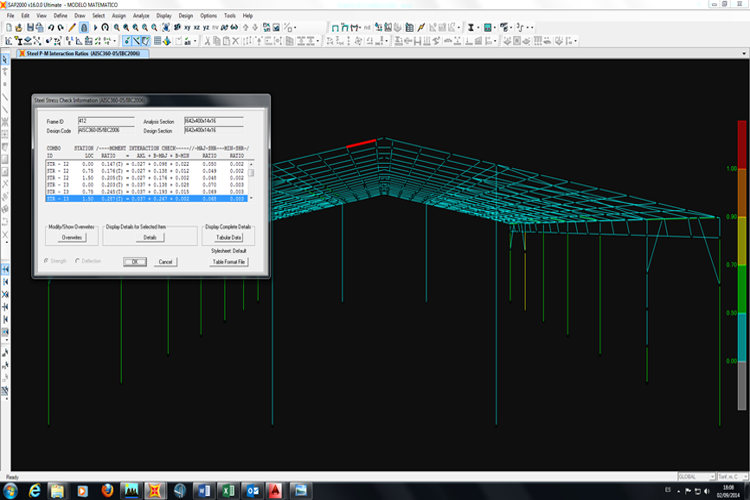The width and height of the screenshot is (750, 500).
Task: Toggle the first snap-to-points toolbar button
Action: coord(127,41)
